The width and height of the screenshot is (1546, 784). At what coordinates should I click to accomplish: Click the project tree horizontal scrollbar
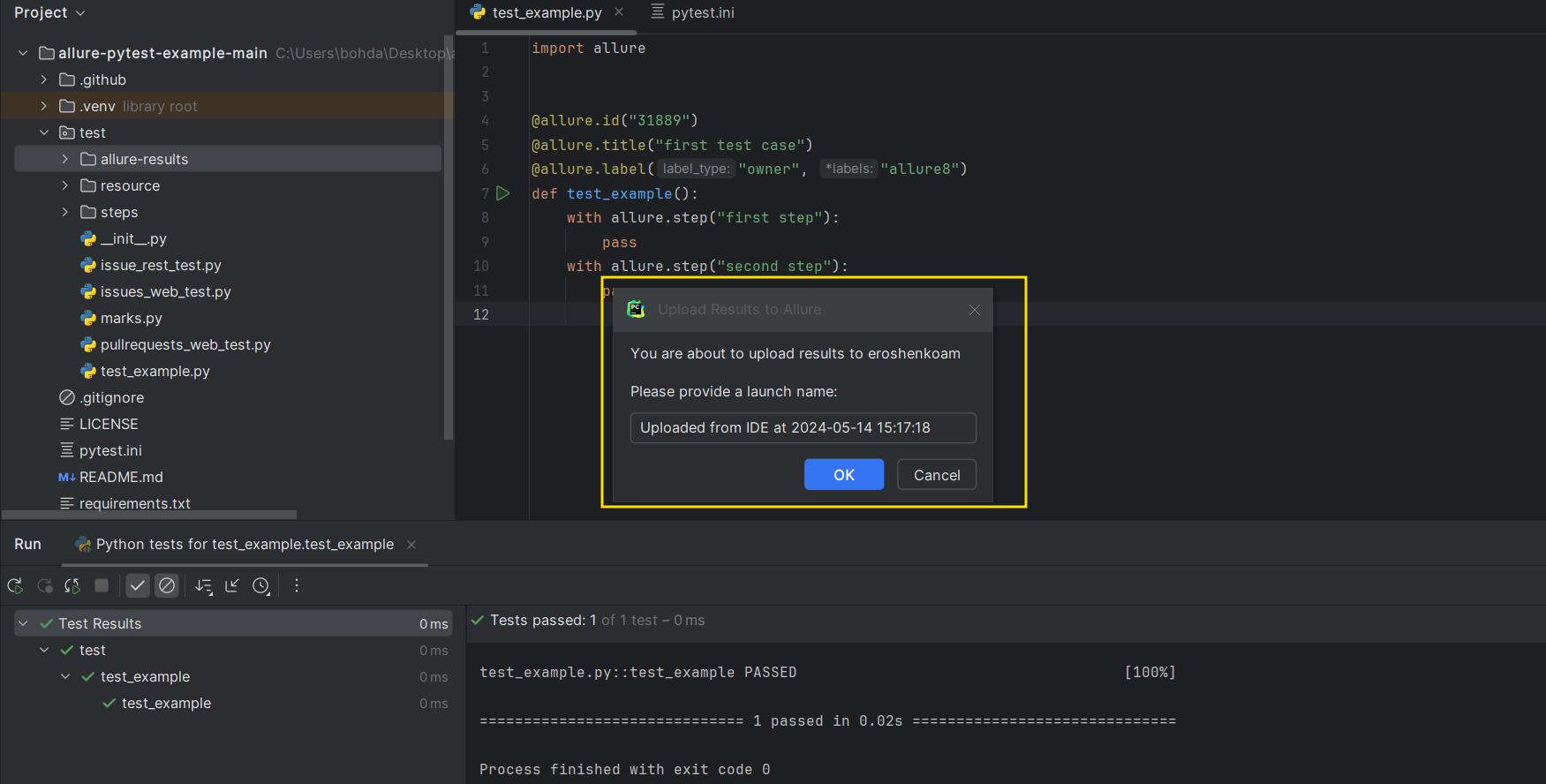click(x=149, y=514)
